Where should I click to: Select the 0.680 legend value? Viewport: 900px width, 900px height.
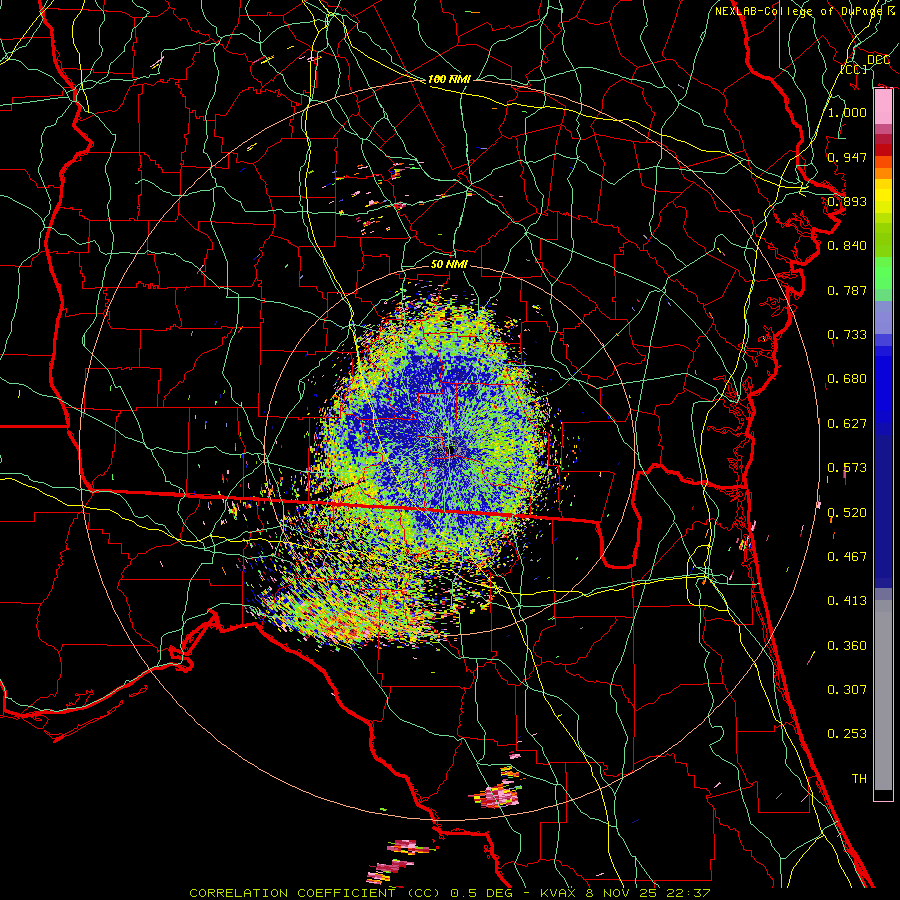coord(847,379)
